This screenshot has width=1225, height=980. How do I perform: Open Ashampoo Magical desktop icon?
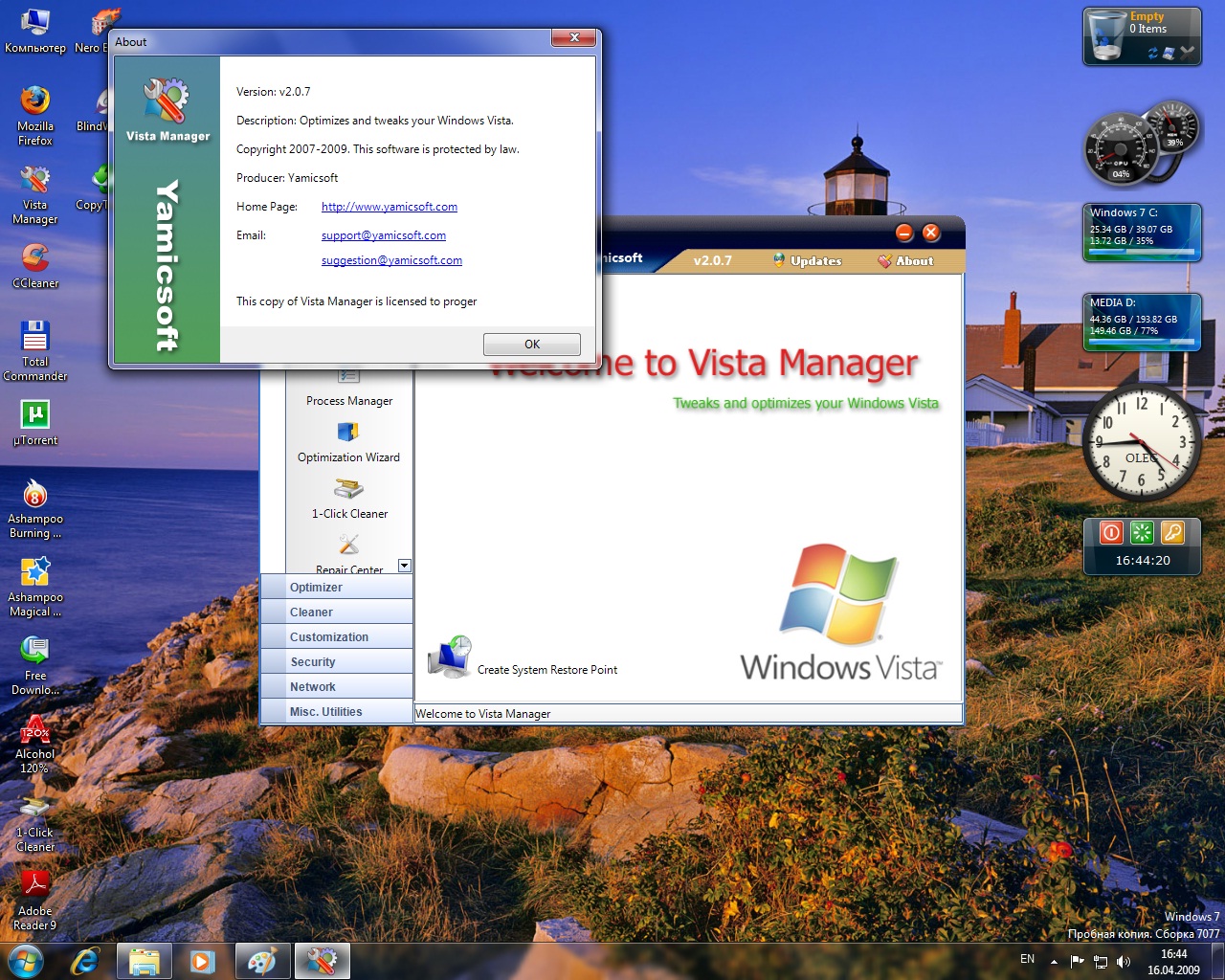click(35, 587)
